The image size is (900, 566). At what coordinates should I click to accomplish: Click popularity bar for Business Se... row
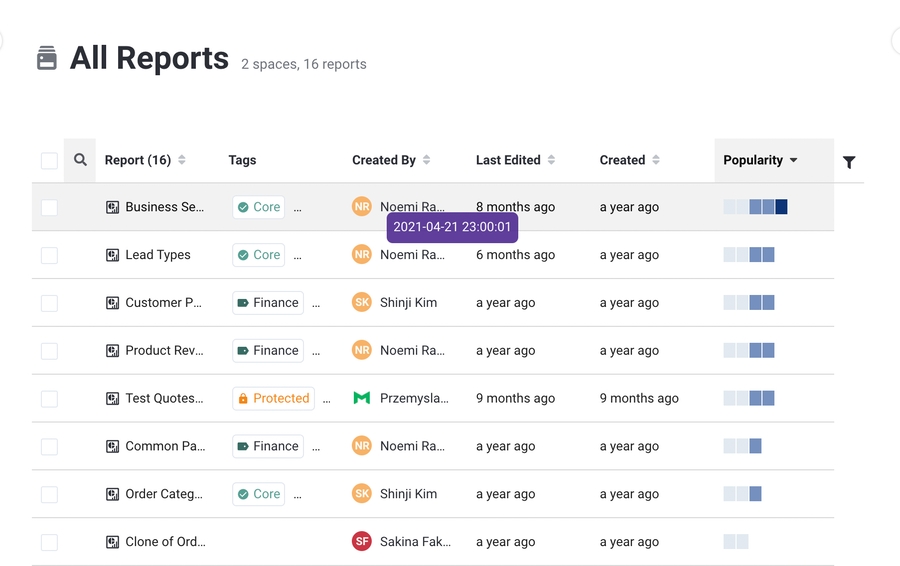pos(755,207)
